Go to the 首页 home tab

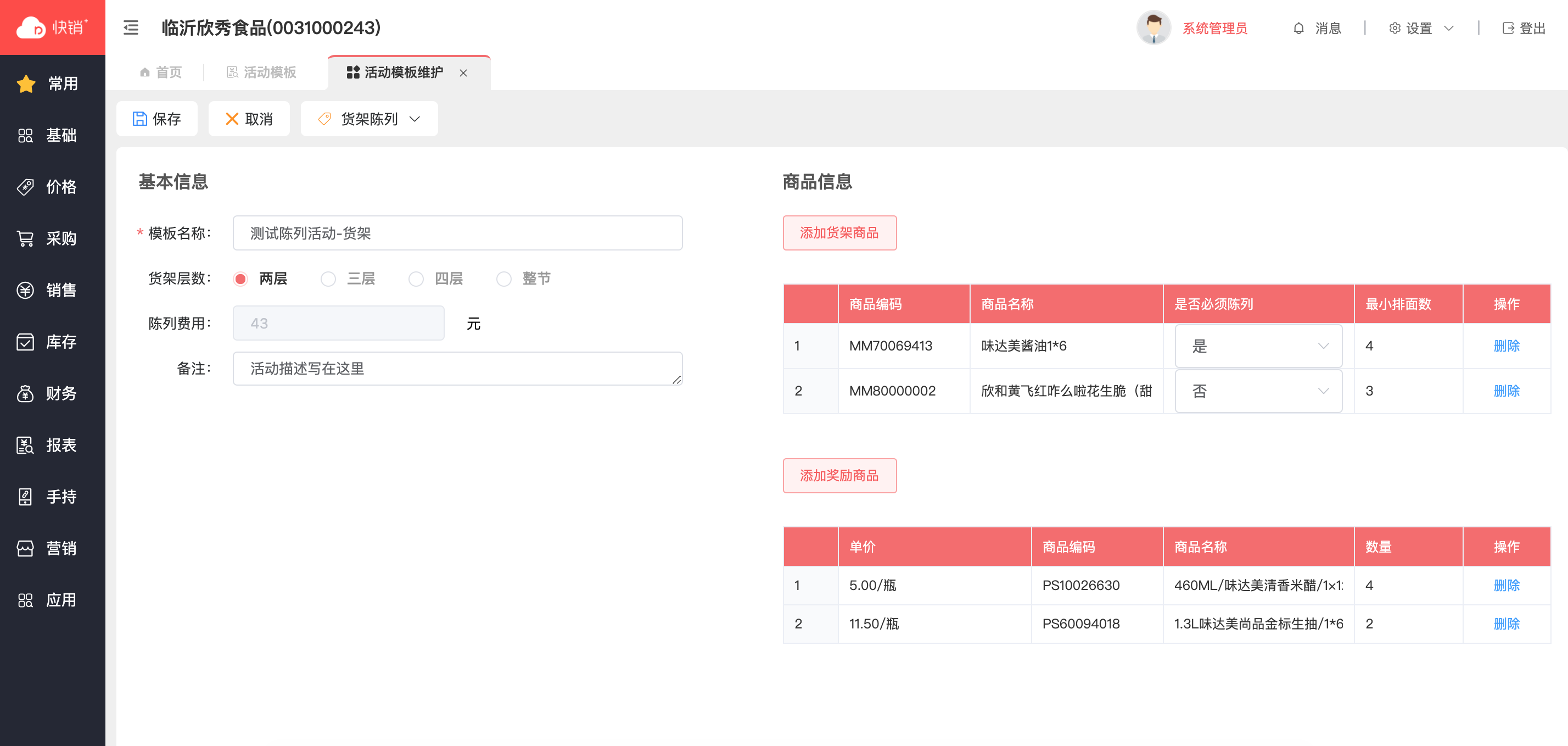[161, 73]
